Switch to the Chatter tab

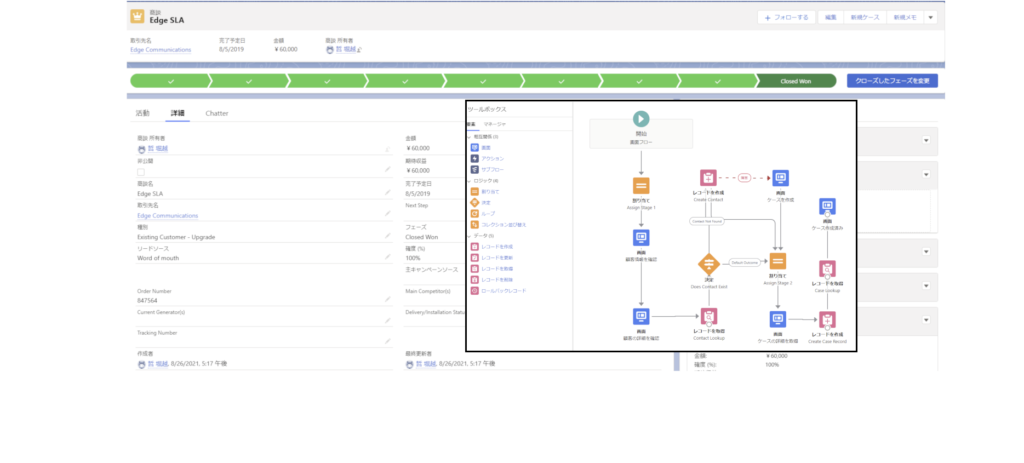pyautogui.click(x=217, y=113)
